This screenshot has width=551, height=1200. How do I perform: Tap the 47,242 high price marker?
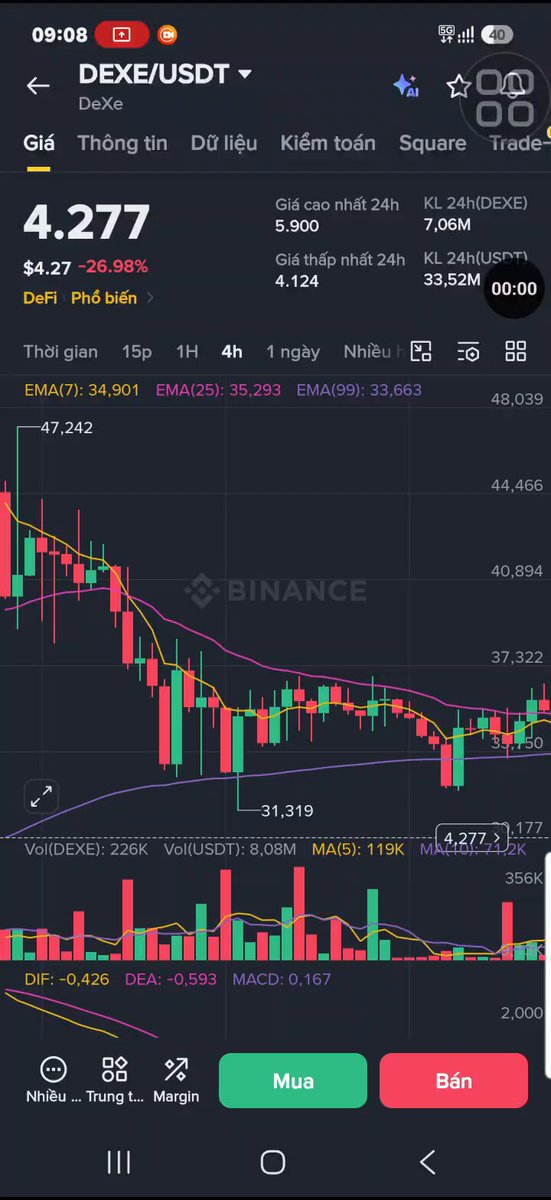click(x=66, y=427)
